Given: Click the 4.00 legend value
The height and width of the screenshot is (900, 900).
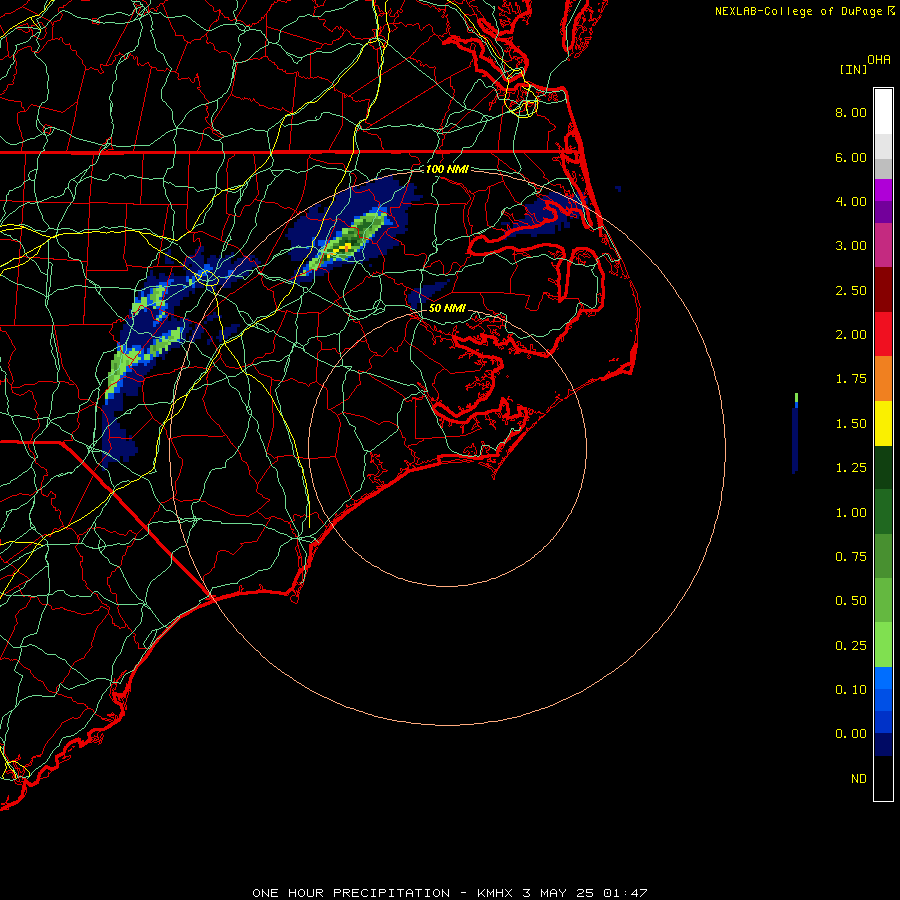Looking at the screenshot, I should coord(851,201).
